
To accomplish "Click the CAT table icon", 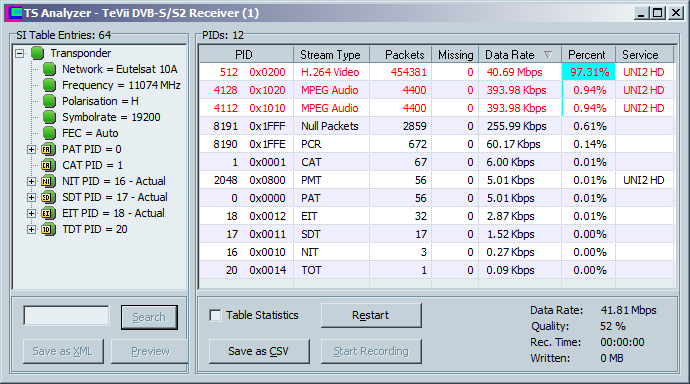I will [48, 165].
